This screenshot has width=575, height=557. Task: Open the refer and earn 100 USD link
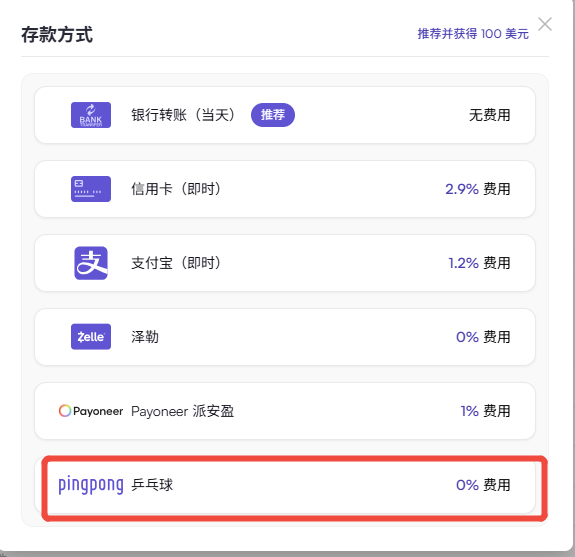tap(473, 34)
